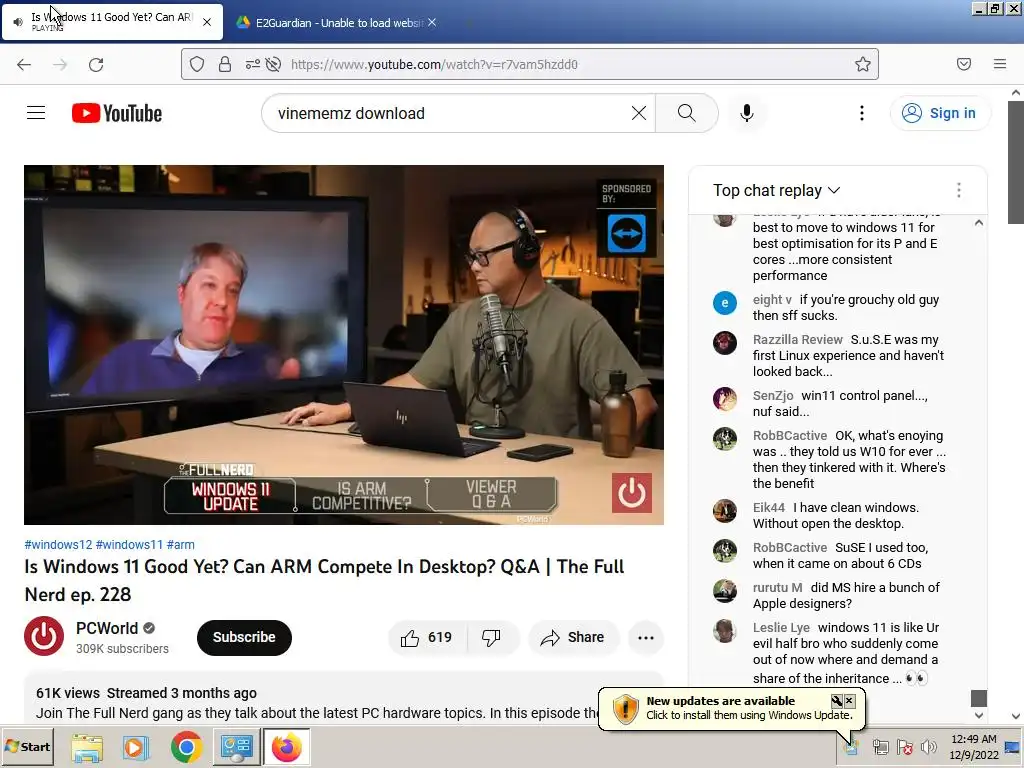Viewport: 1024px width, 768px height.
Task: Open the Firefox application menu
Action: tap(999, 64)
